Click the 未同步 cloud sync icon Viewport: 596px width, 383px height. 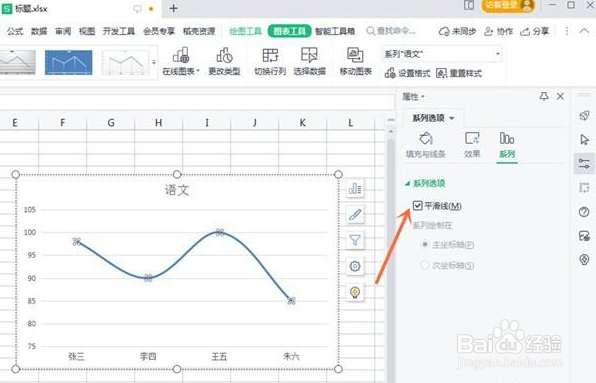point(444,32)
